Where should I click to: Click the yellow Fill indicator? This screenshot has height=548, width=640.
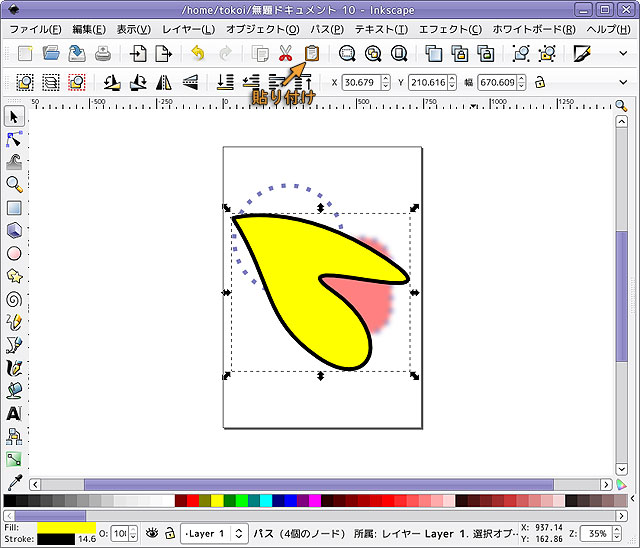point(66,526)
